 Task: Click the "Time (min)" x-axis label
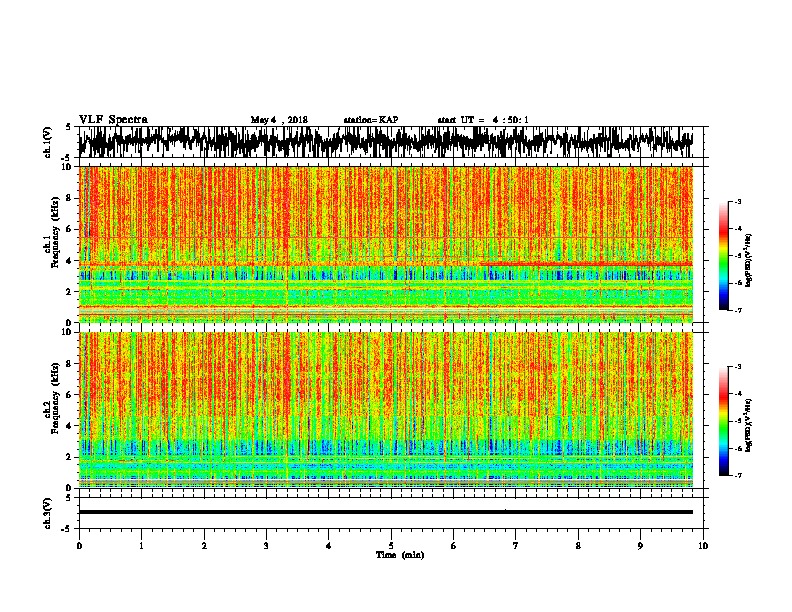point(400,555)
